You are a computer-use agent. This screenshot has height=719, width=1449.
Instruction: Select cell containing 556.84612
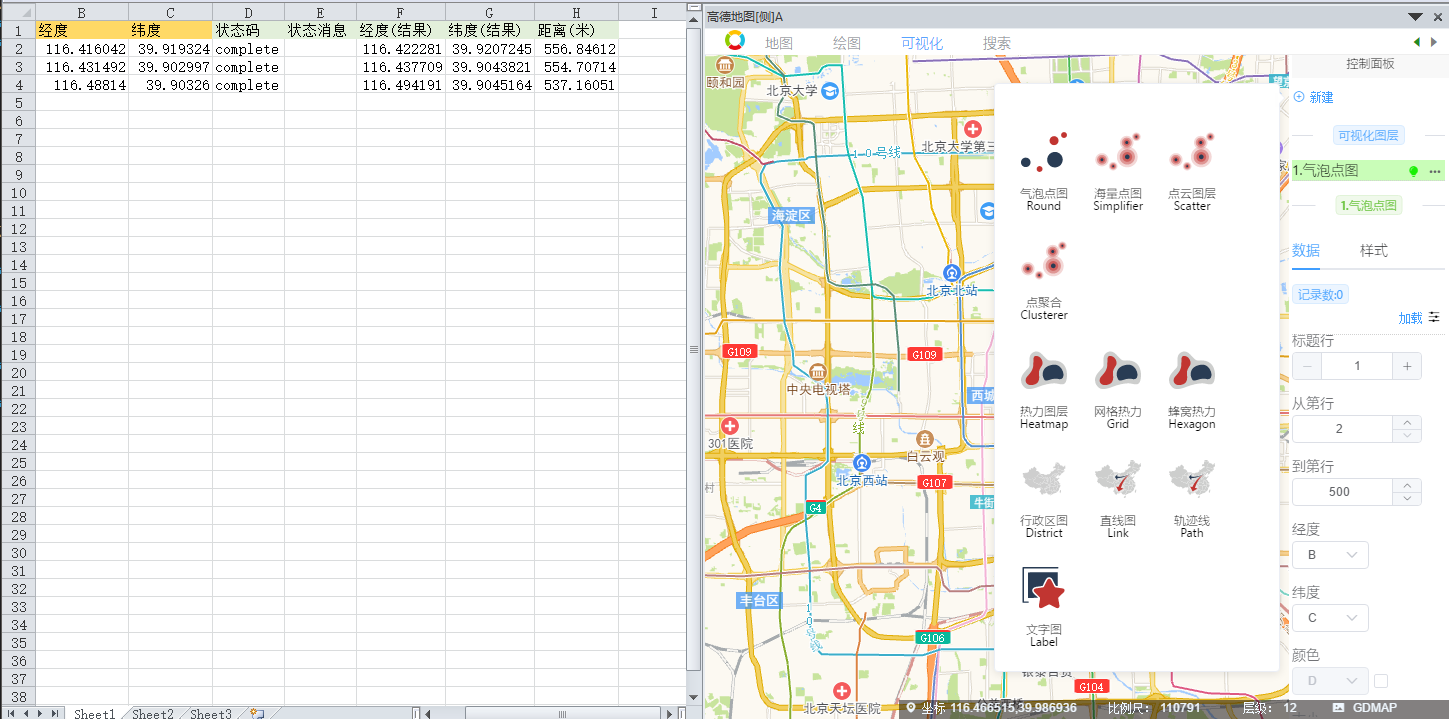[x=576, y=49]
